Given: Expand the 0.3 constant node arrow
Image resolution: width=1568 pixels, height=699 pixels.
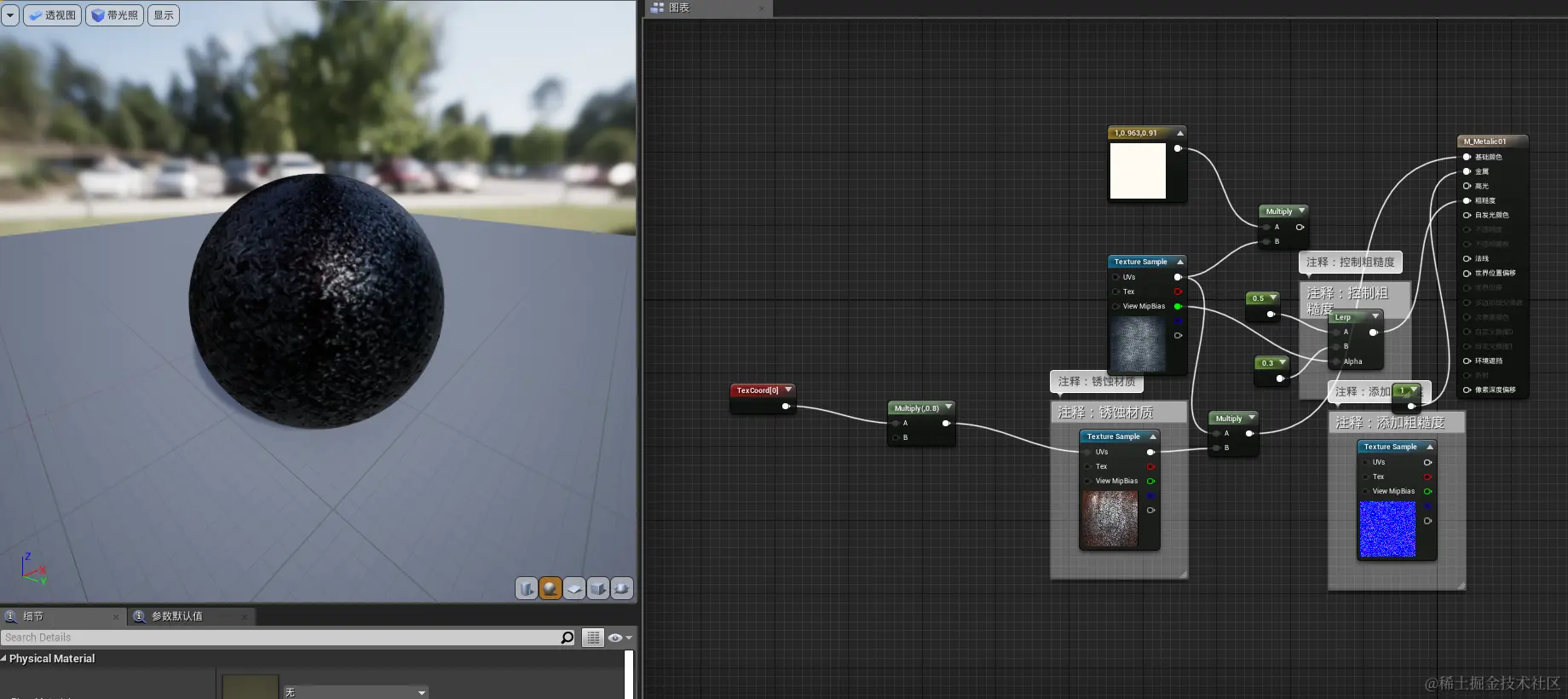Looking at the screenshot, I should (x=1283, y=362).
